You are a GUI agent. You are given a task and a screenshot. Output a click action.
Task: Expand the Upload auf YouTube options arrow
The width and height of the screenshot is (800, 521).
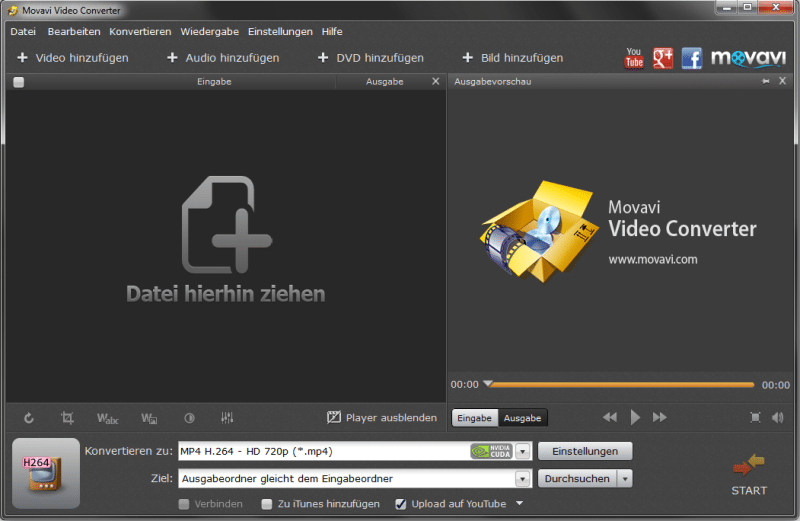click(x=519, y=504)
